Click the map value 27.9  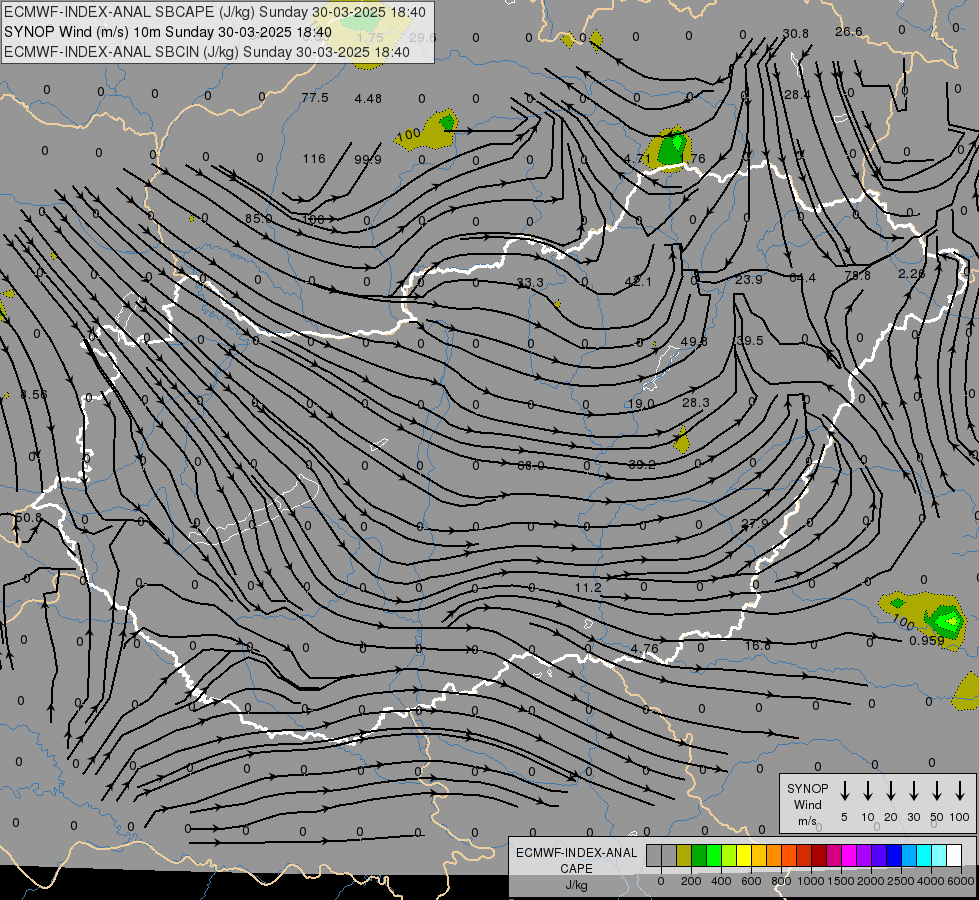coord(755,523)
